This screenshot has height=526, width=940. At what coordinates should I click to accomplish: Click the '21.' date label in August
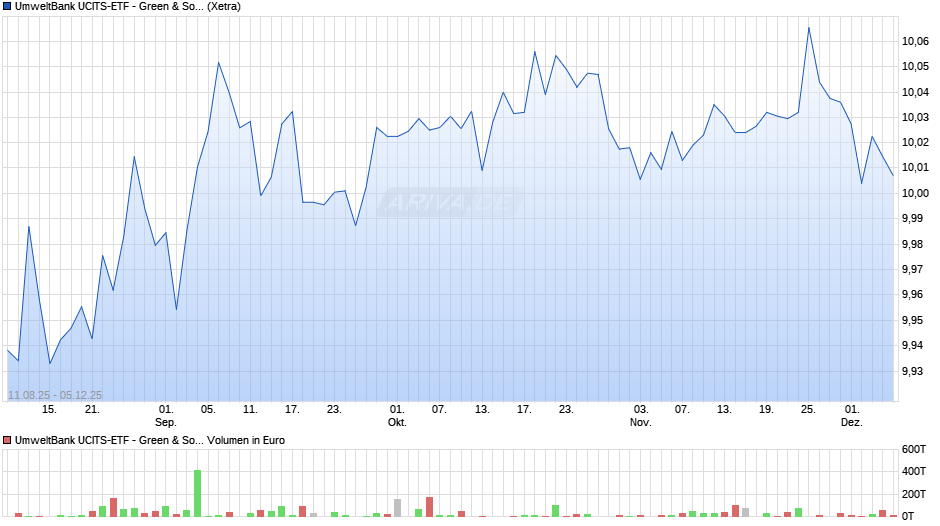tap(92, 410)
